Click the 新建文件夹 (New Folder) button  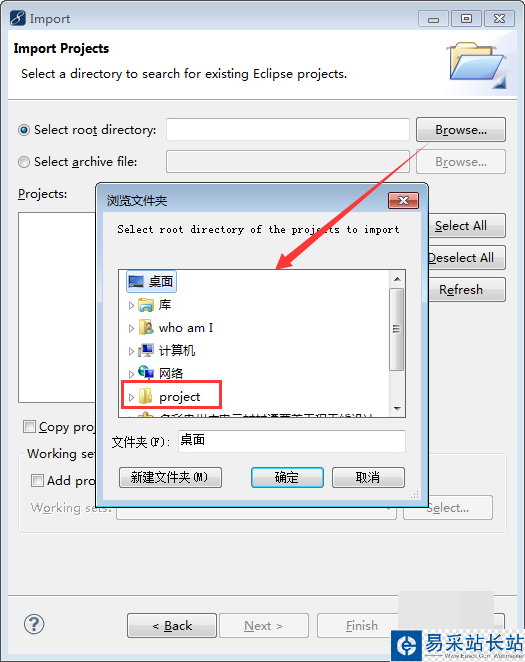(x=170, y=478)
